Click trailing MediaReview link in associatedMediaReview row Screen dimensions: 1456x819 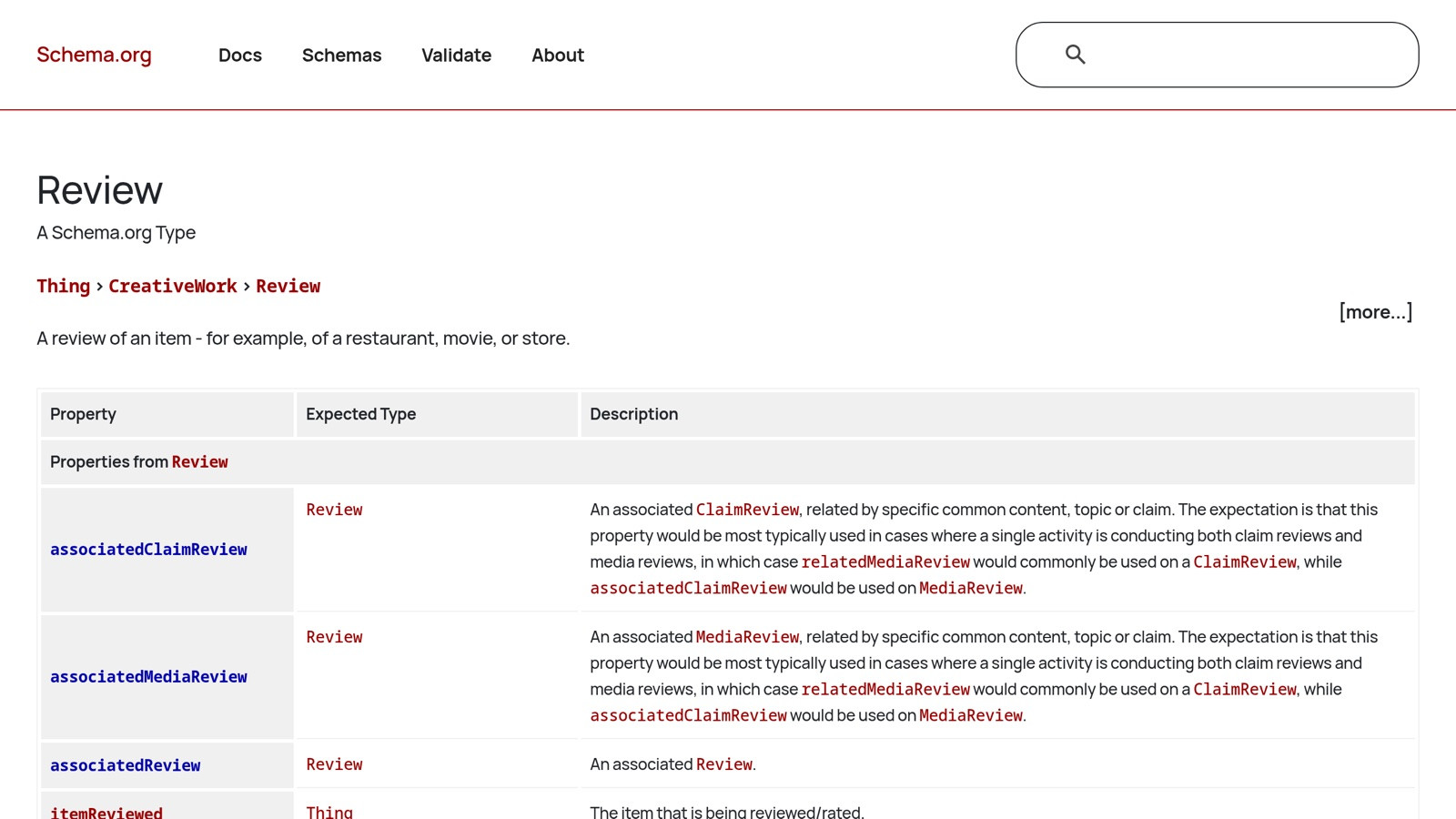point(971,716)
